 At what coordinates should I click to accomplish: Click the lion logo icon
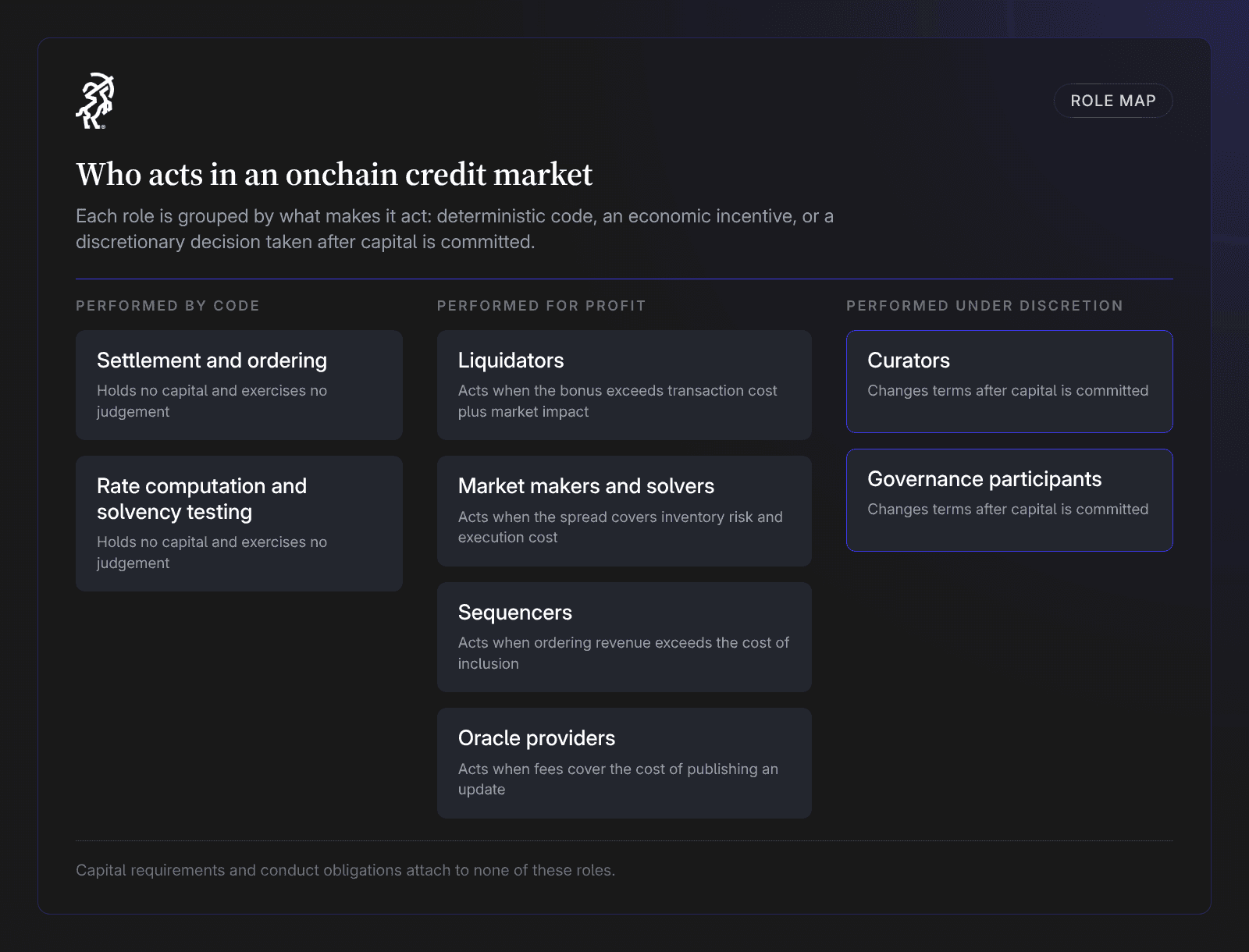point(95,101)
